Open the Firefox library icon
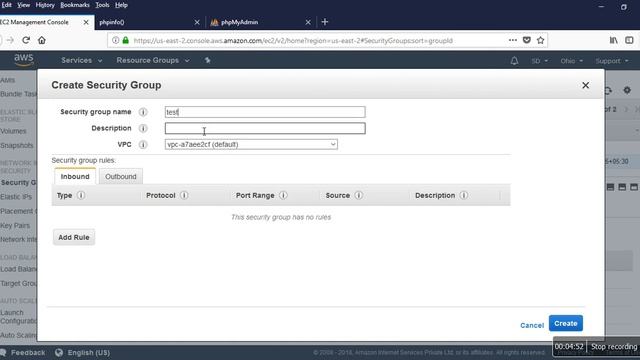 pyautogui.click(x=613, y=40)
